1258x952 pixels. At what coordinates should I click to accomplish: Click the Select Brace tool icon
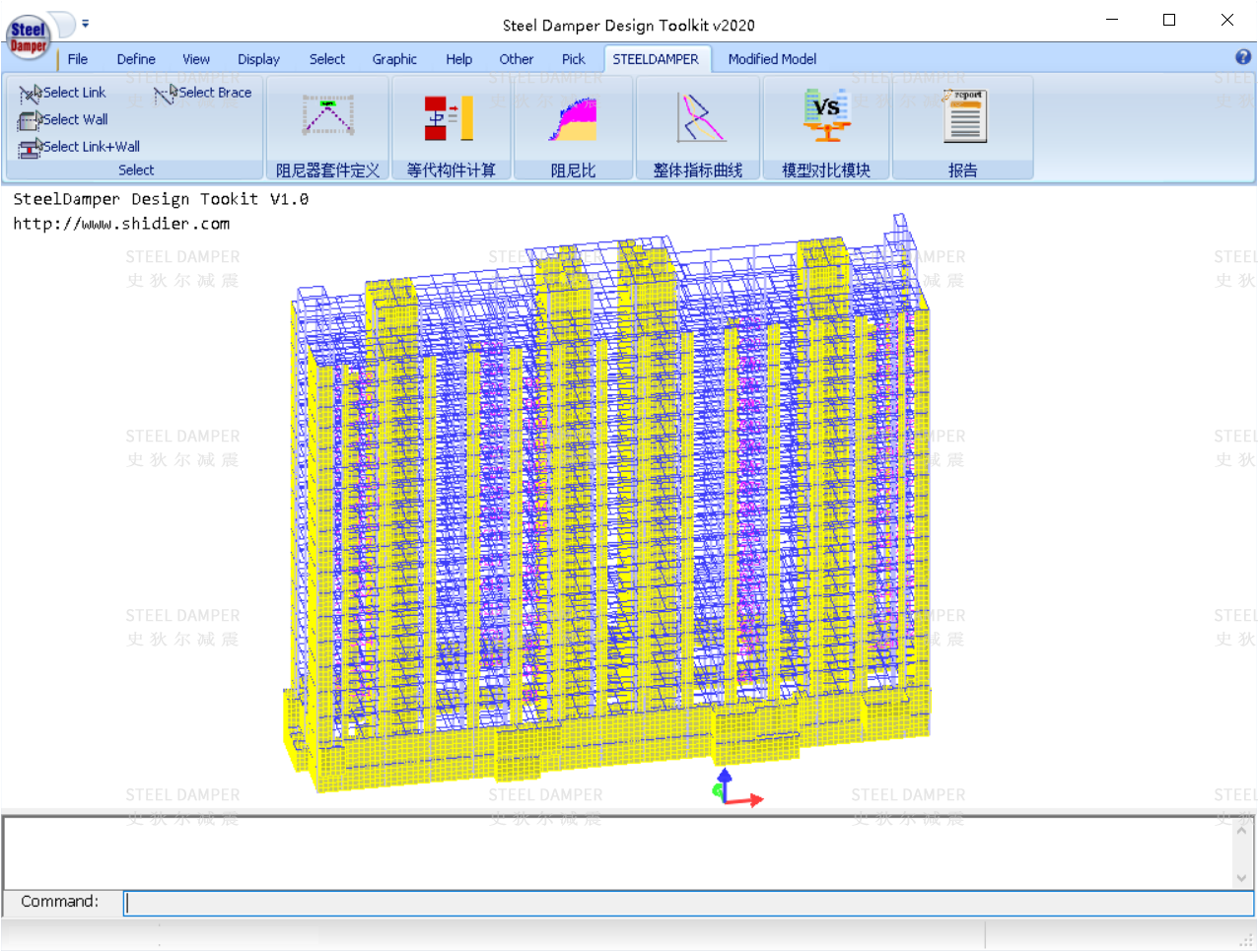tap(166, 94)
